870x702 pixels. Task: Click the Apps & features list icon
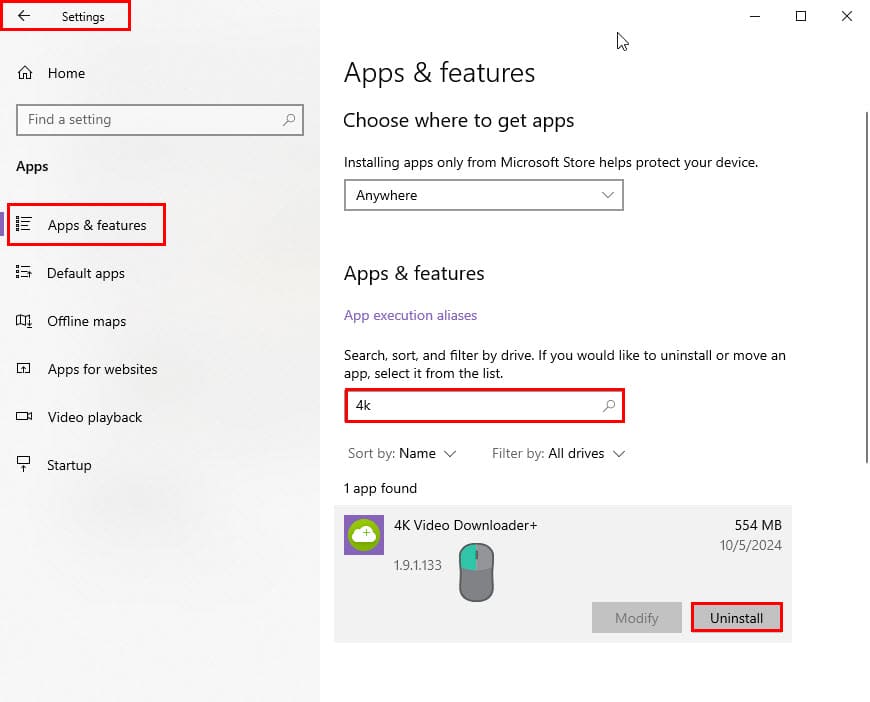[x=24, y=224]
